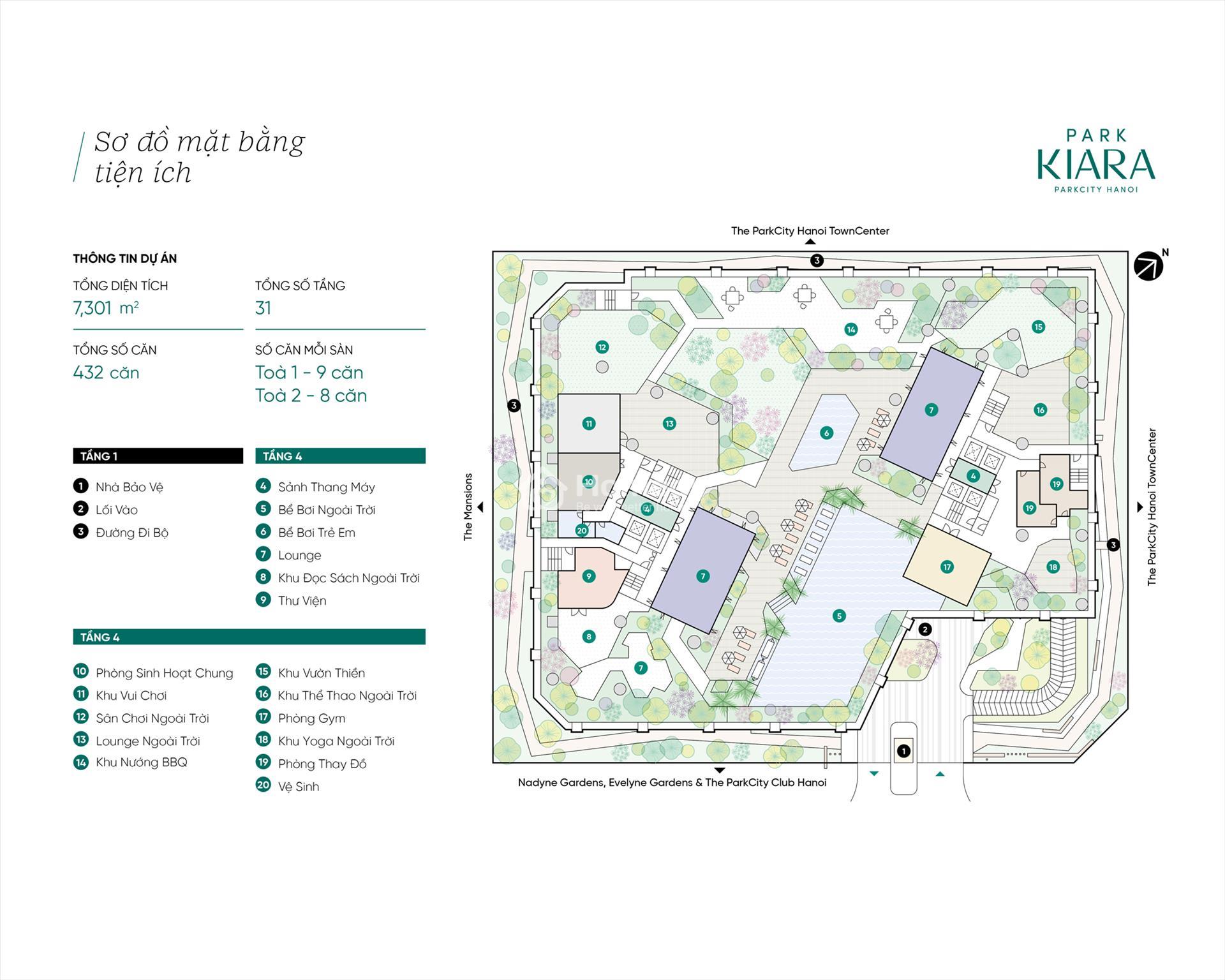Select the TẦNG 4 header above Sảnh Thang Máy
The image size is (1225, 980).
point(340,456)
